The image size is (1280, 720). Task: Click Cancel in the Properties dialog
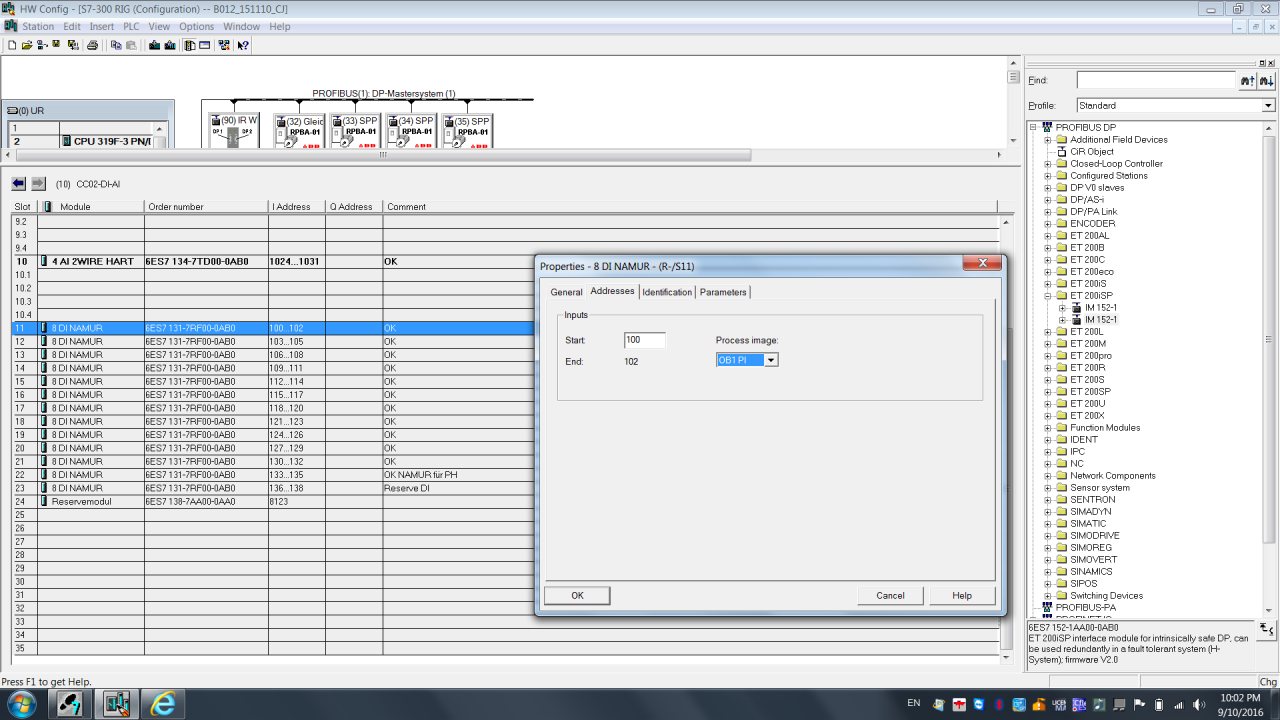pos(890,595)
